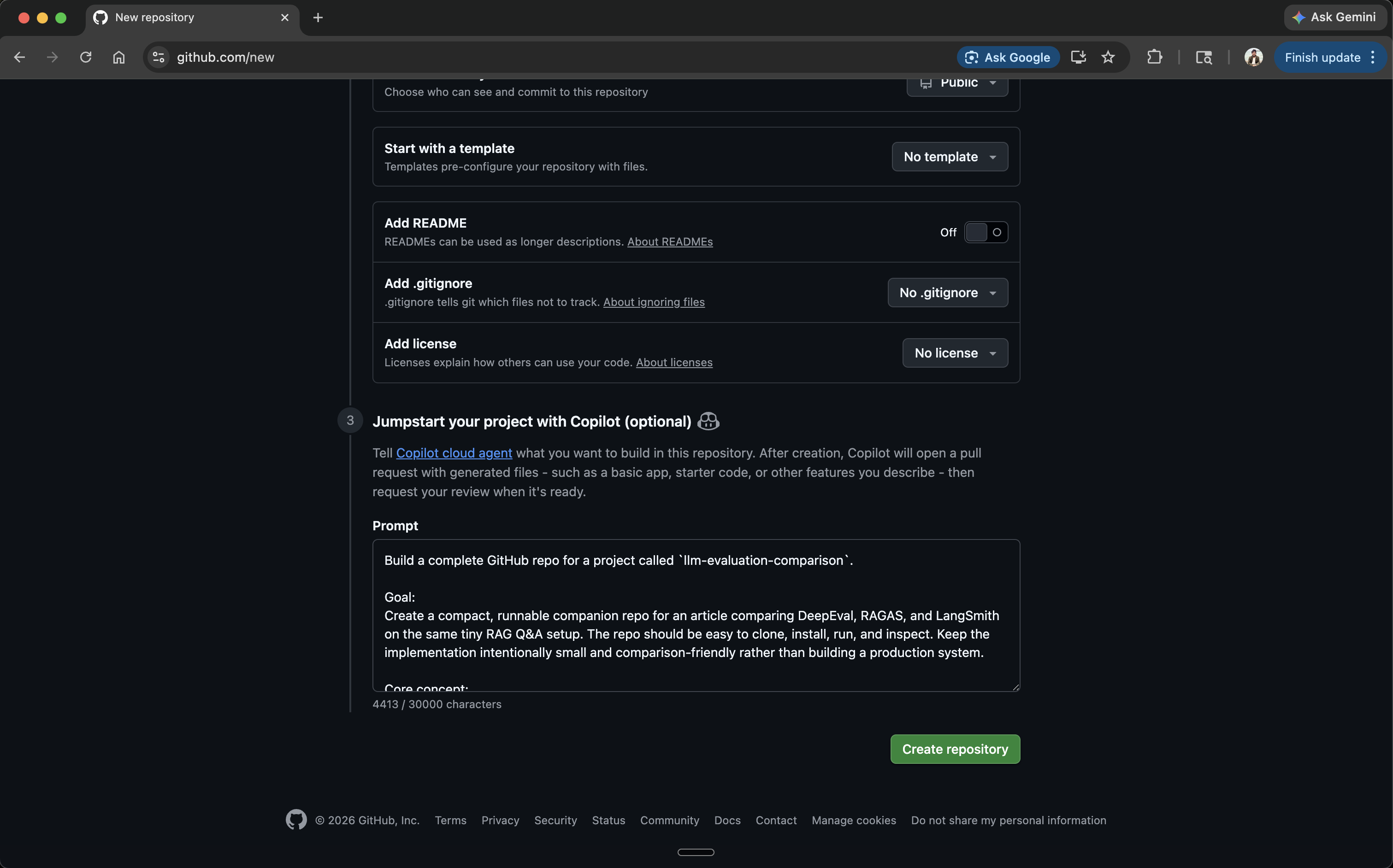1393x868 pixels.
Task: Click the browser home icon
Action: (x=118, y=57)
